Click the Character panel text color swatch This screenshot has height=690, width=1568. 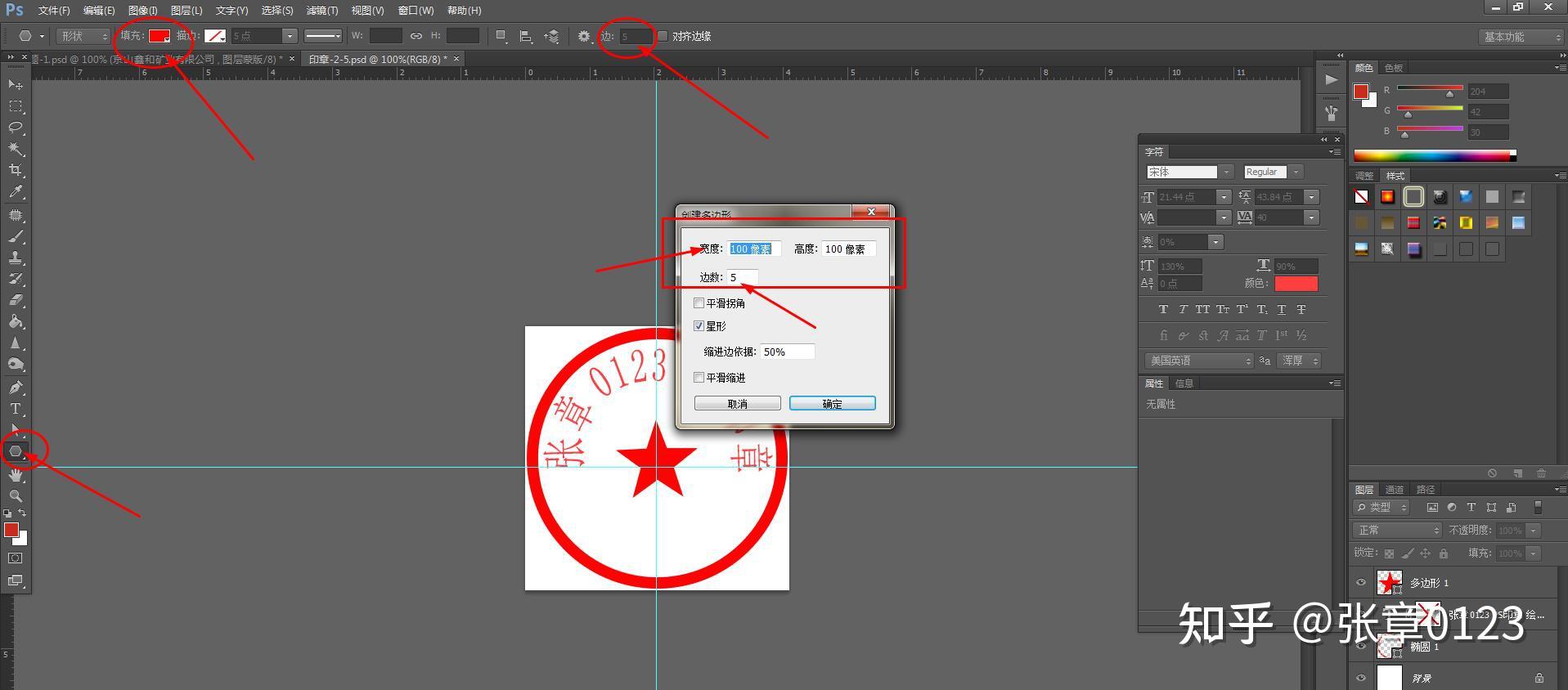[x=1296, y=284]
